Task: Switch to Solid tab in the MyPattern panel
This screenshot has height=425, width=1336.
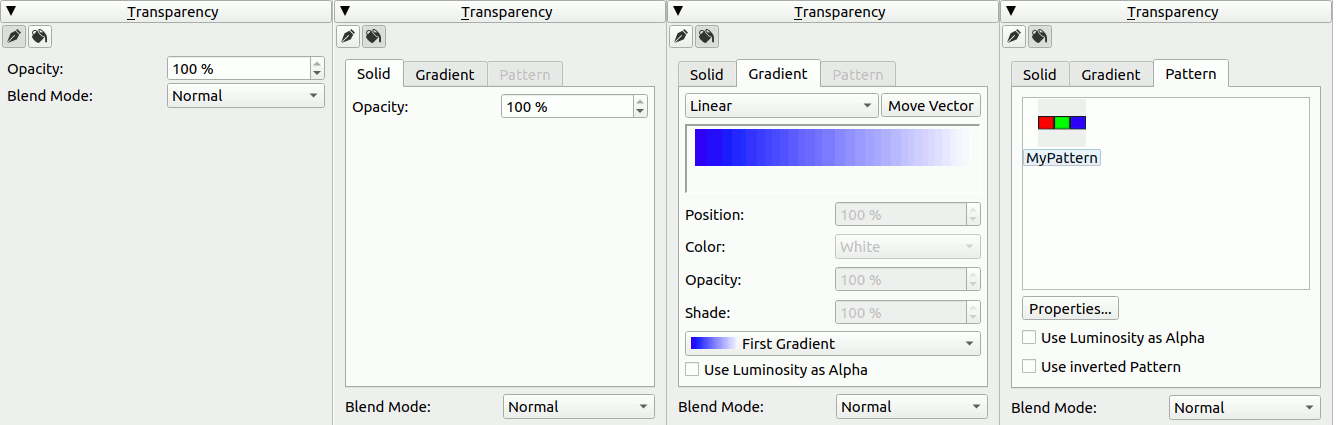Action: (1039, 75)
